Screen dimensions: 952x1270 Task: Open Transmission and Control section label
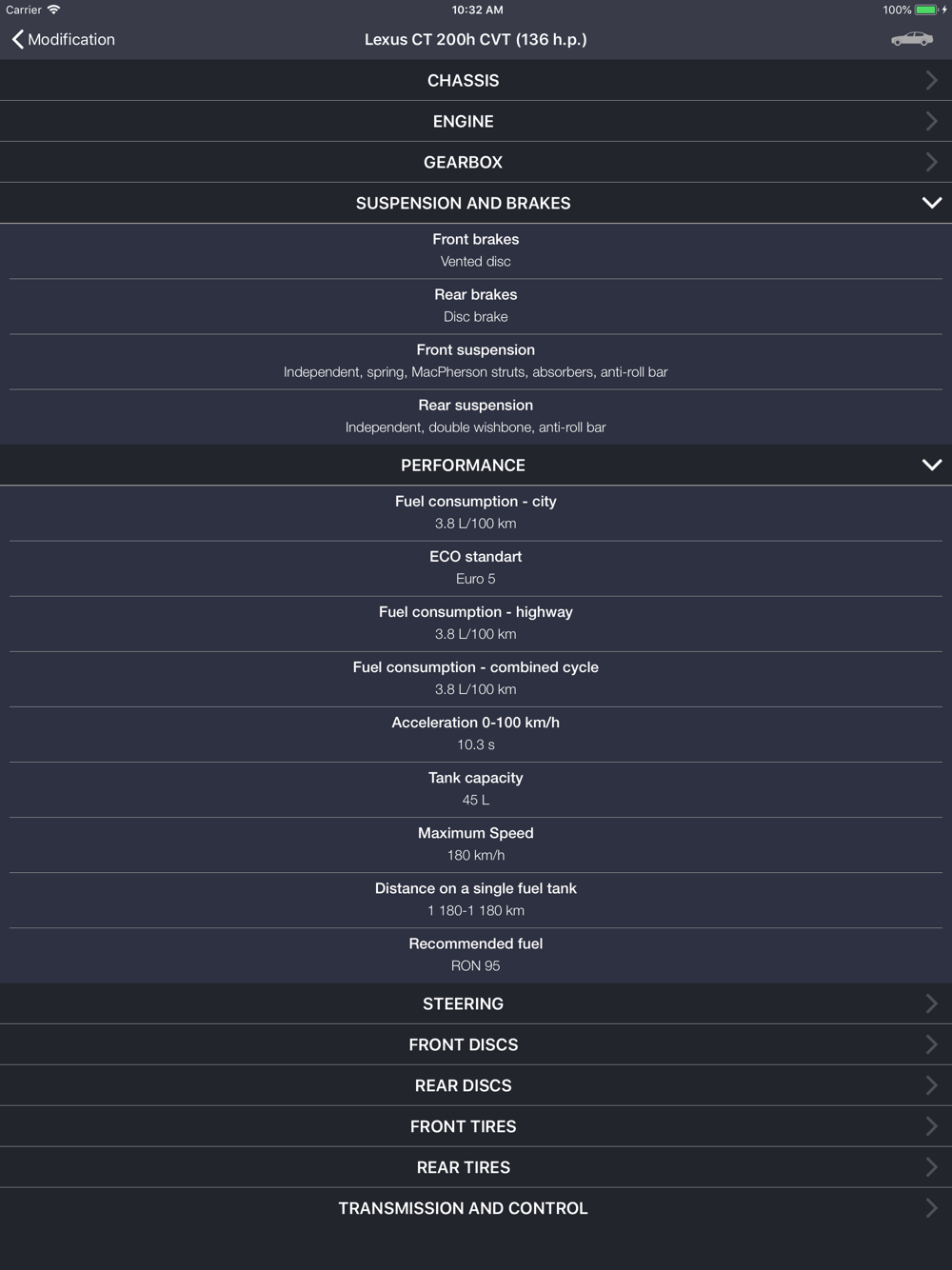[x=463, y=1208]
